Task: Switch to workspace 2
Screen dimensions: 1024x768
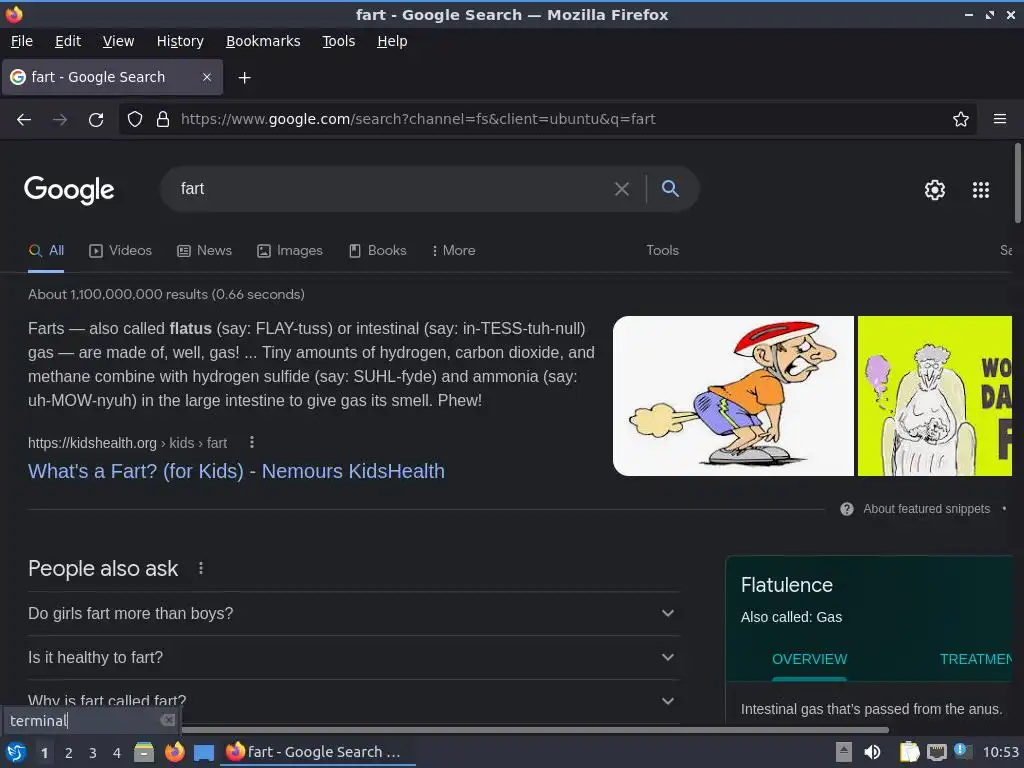Action: tap(69, 753)
